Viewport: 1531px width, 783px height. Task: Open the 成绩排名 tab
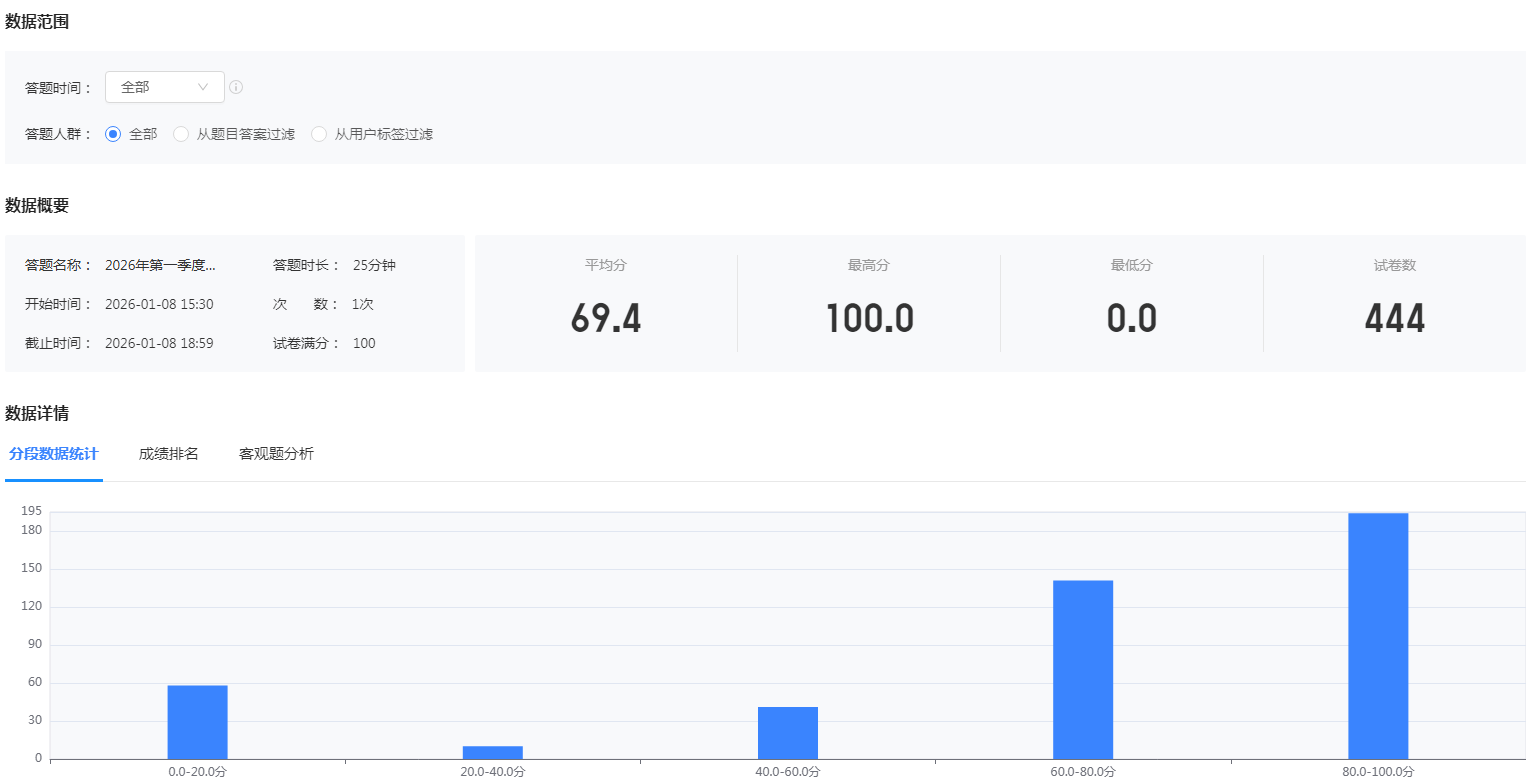pos(169,454)
